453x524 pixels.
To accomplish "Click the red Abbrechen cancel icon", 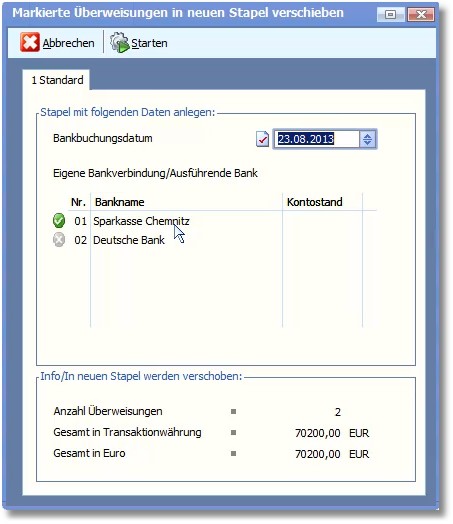I will click(x=30, y=42).
